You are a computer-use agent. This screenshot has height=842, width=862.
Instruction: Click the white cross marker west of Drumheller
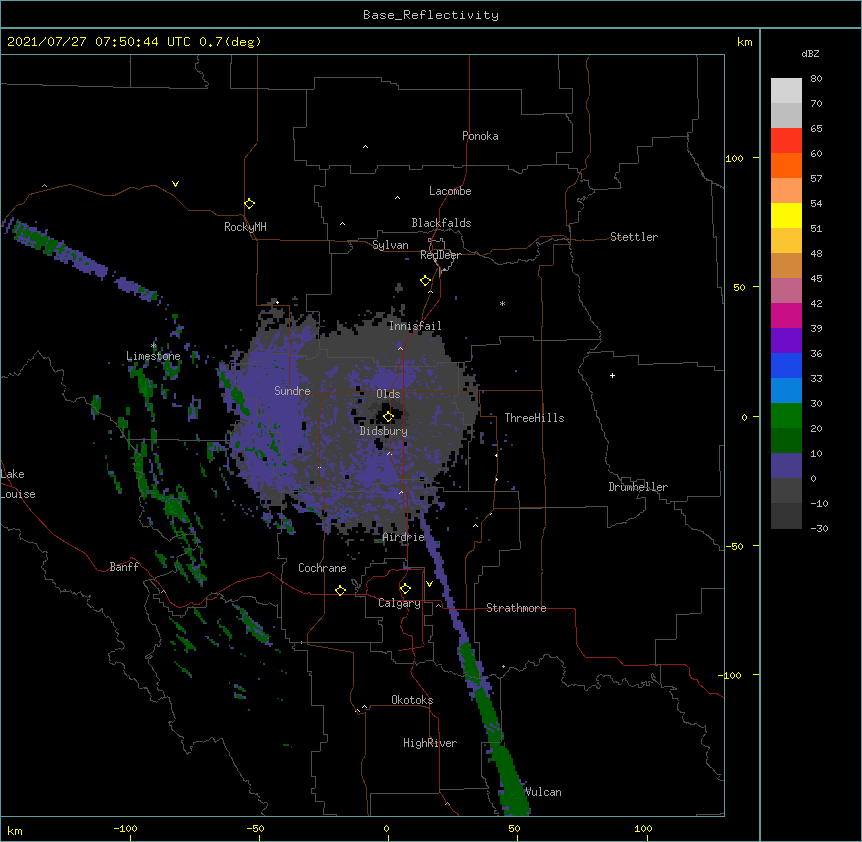tap(612, 375)
